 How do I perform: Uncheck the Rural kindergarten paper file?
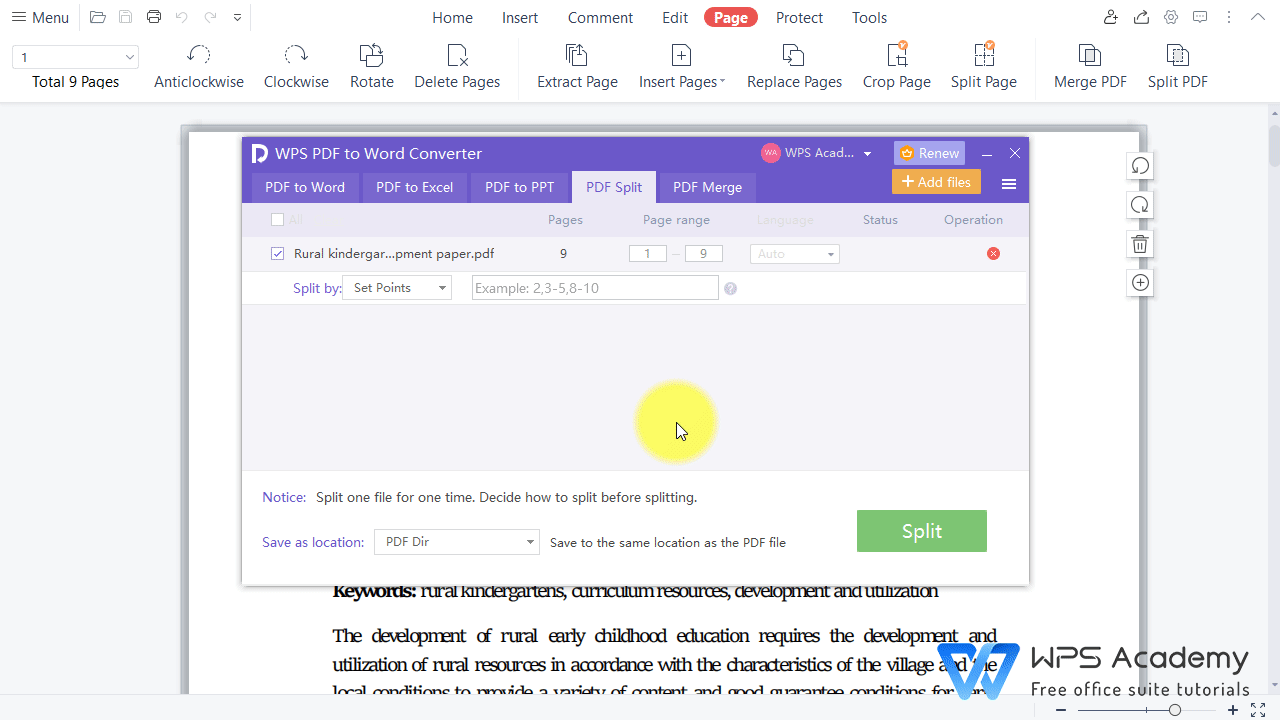click(x=277, y=253)
